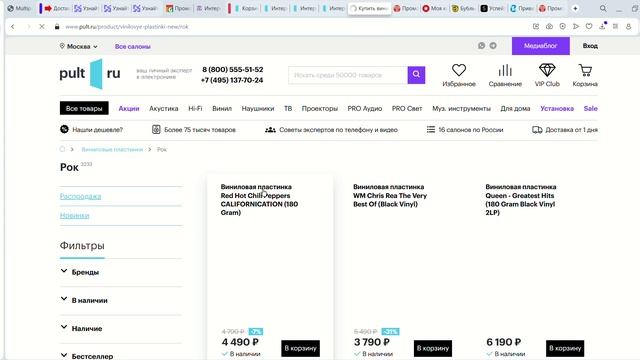The width and height of the screenshot is (640, 360).
Task: Open the Hi-Fi category
Action: (x=195, y=109)
